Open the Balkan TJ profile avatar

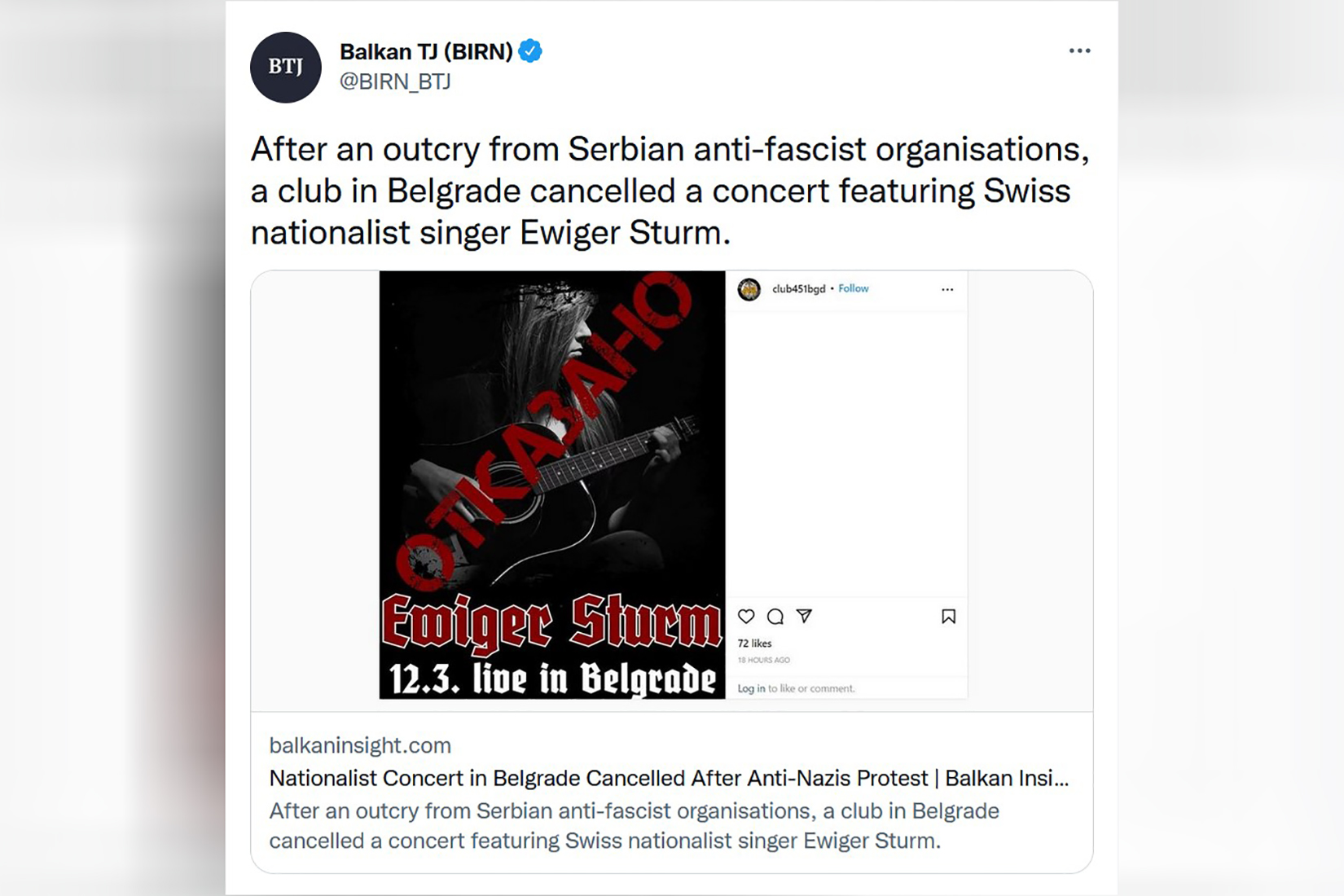286,67
